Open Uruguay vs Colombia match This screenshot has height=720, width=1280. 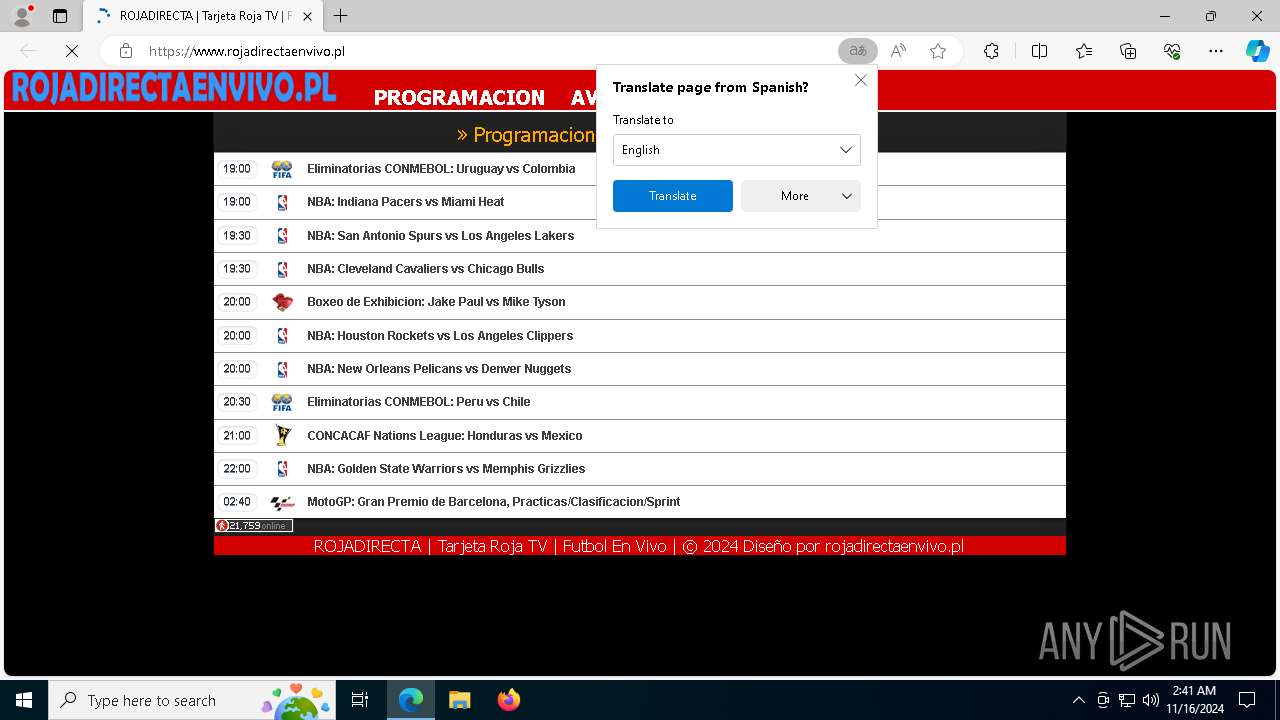coord(441,169)
